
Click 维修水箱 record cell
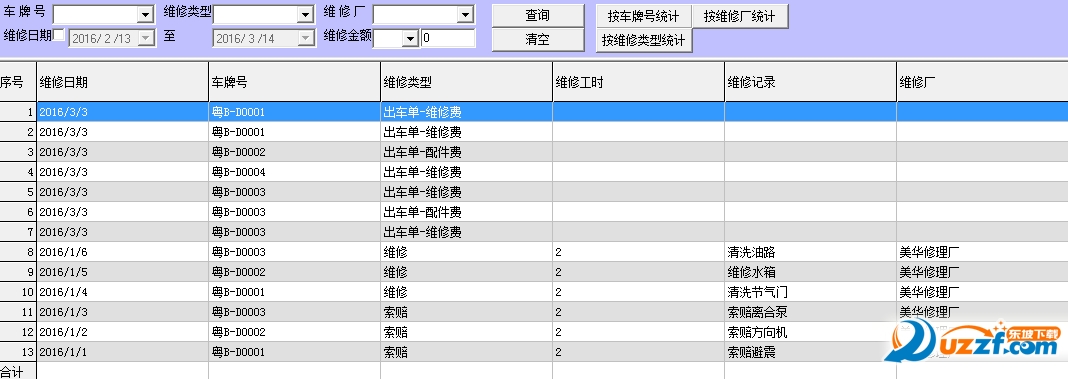811,272
